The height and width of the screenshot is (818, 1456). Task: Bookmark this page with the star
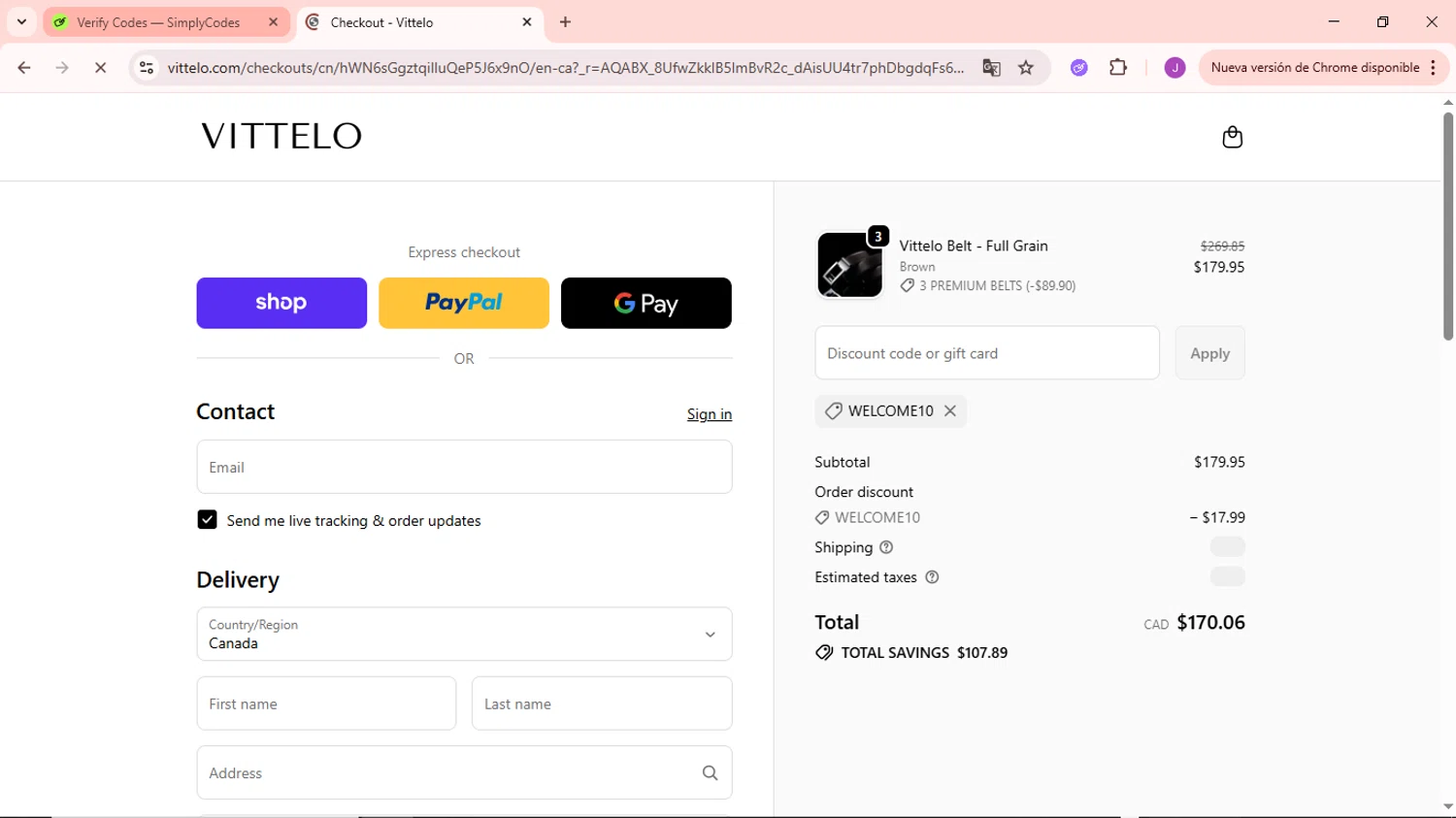[x=1026, y=68]
